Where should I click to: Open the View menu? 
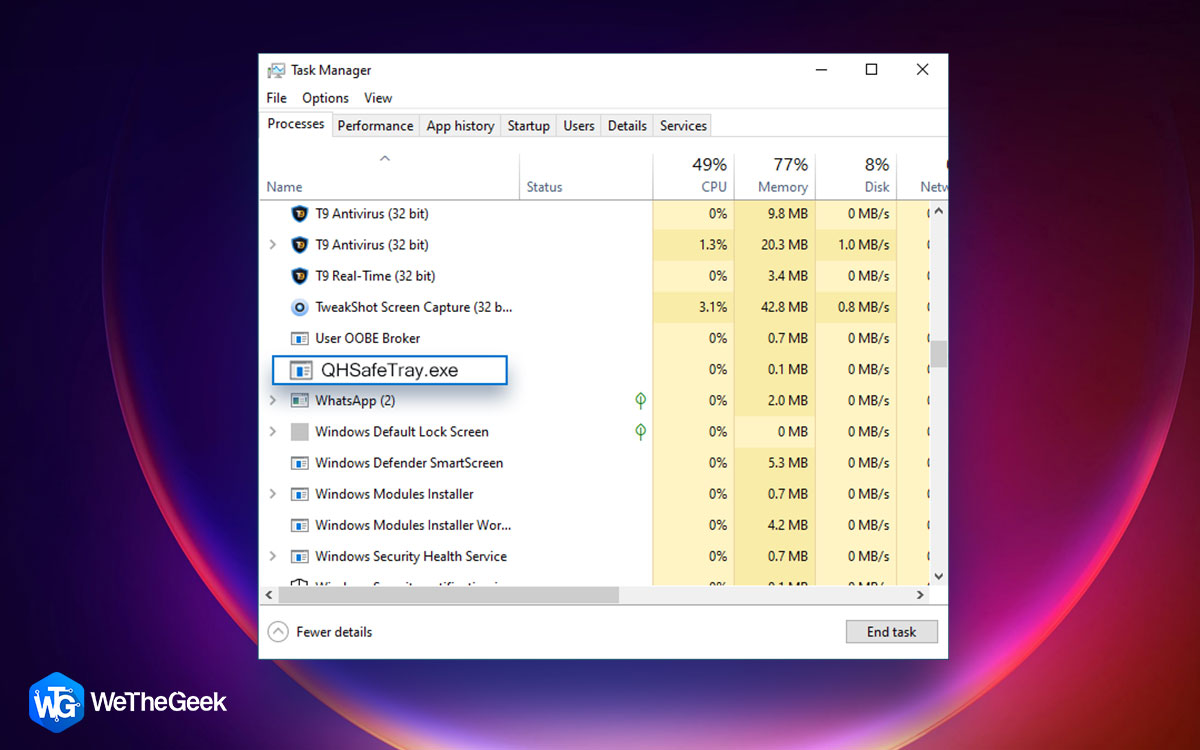coord(378,98)
